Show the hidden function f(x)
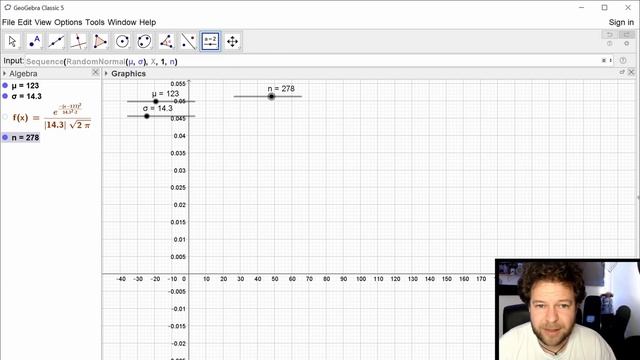Image resolution: width=640 pixels, height=360 pixels. [x=5, y=117]
